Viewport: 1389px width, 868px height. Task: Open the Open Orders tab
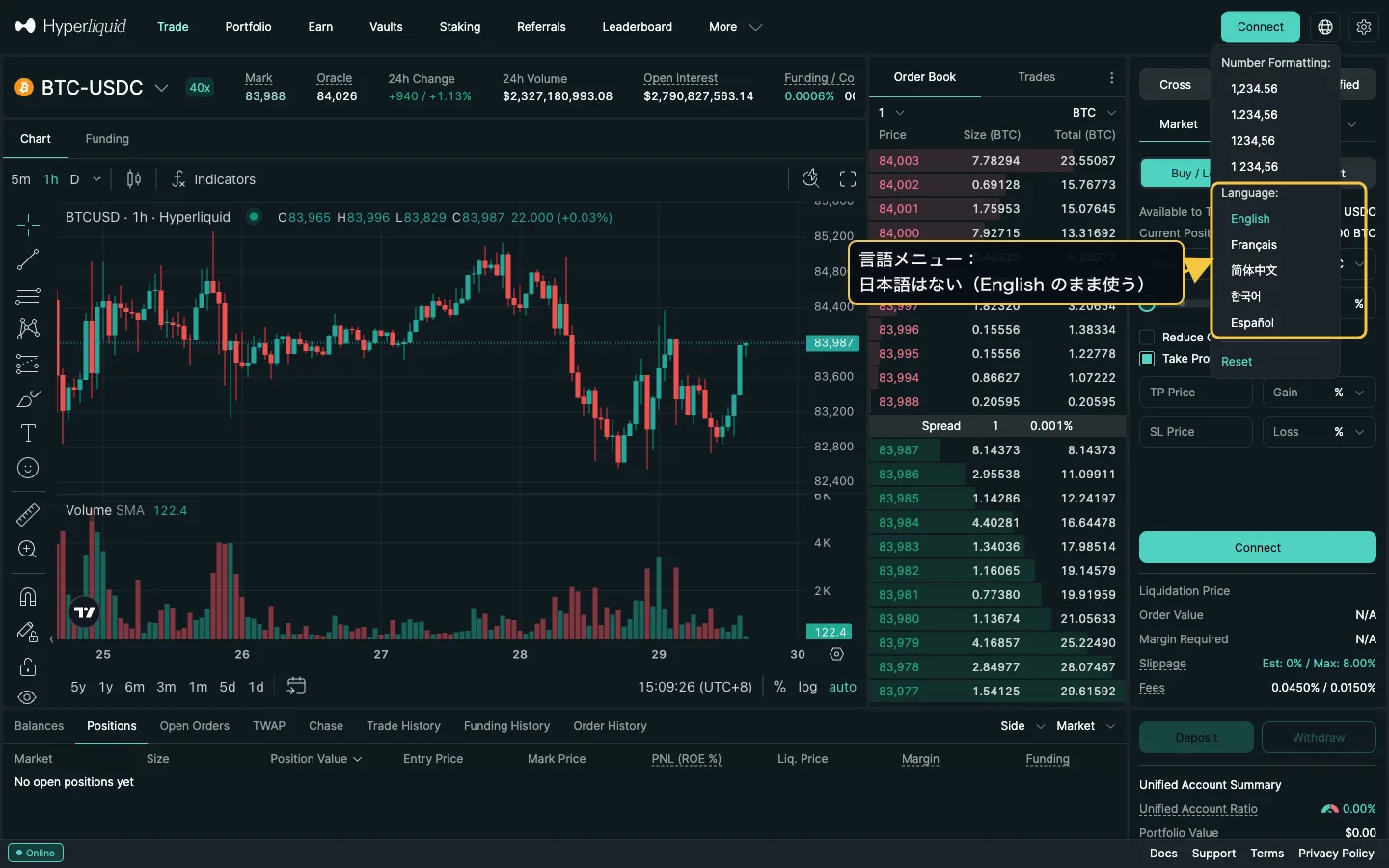pos(195,726)
